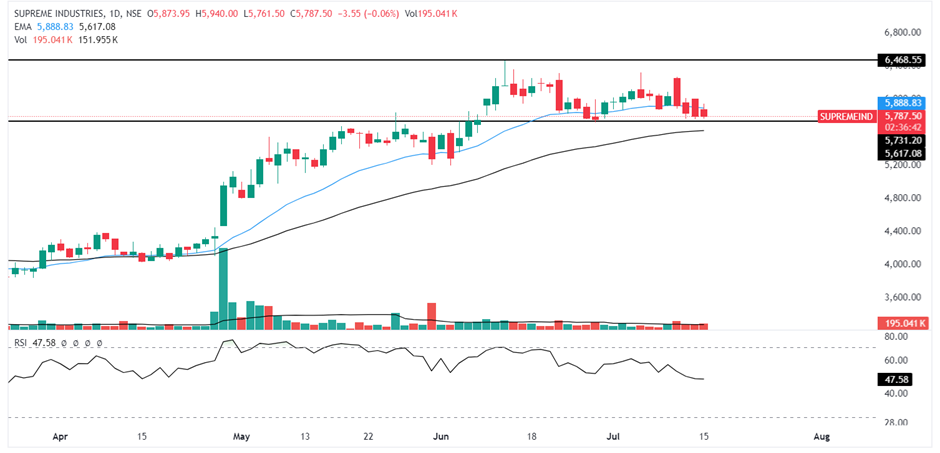The height and width of the screenshot is (453, 940).
Task: Click the red SUPREMEIND ticker tag
Action: point(846,117)
